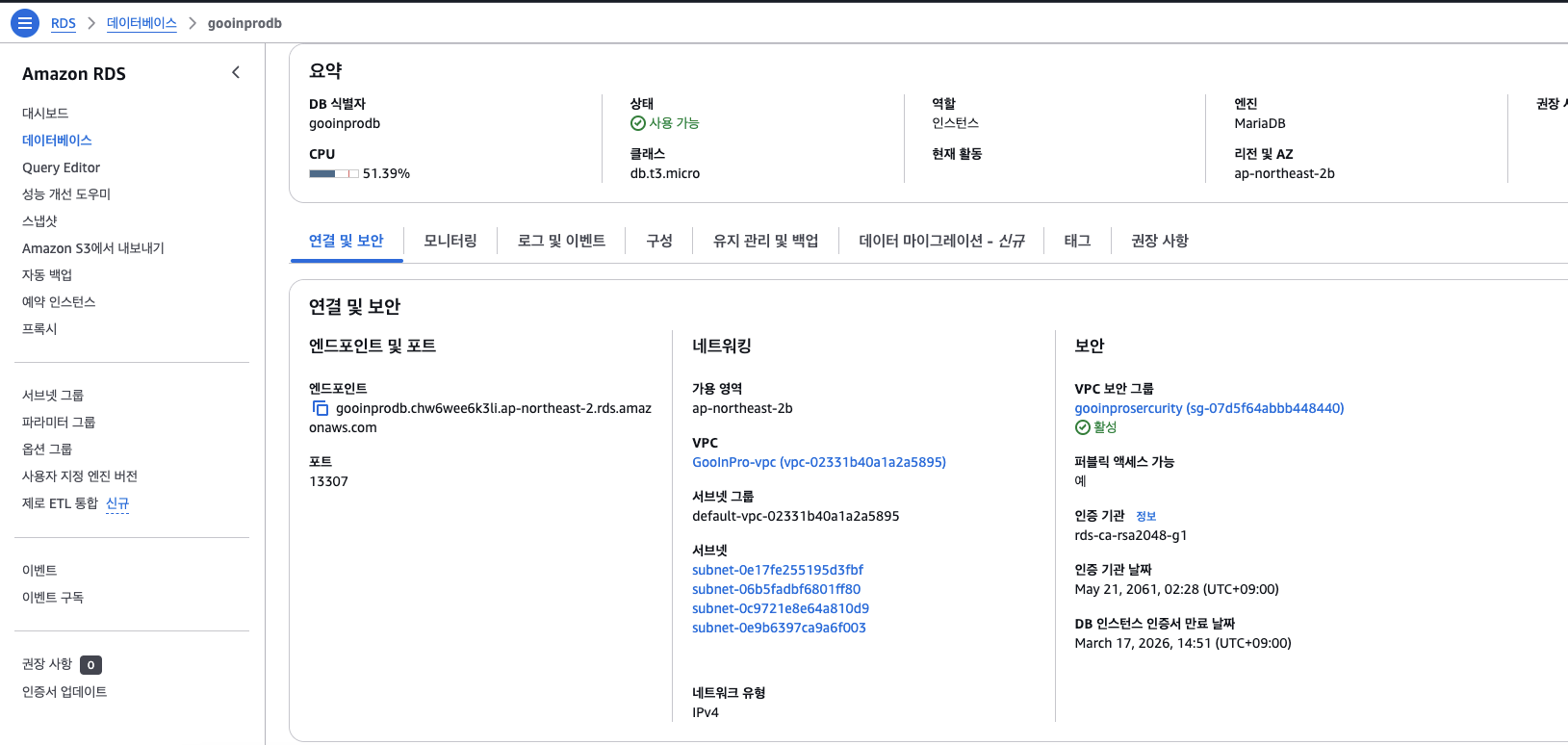
Task: Click the RDS breadcrumb link
Action: (64, 23)
